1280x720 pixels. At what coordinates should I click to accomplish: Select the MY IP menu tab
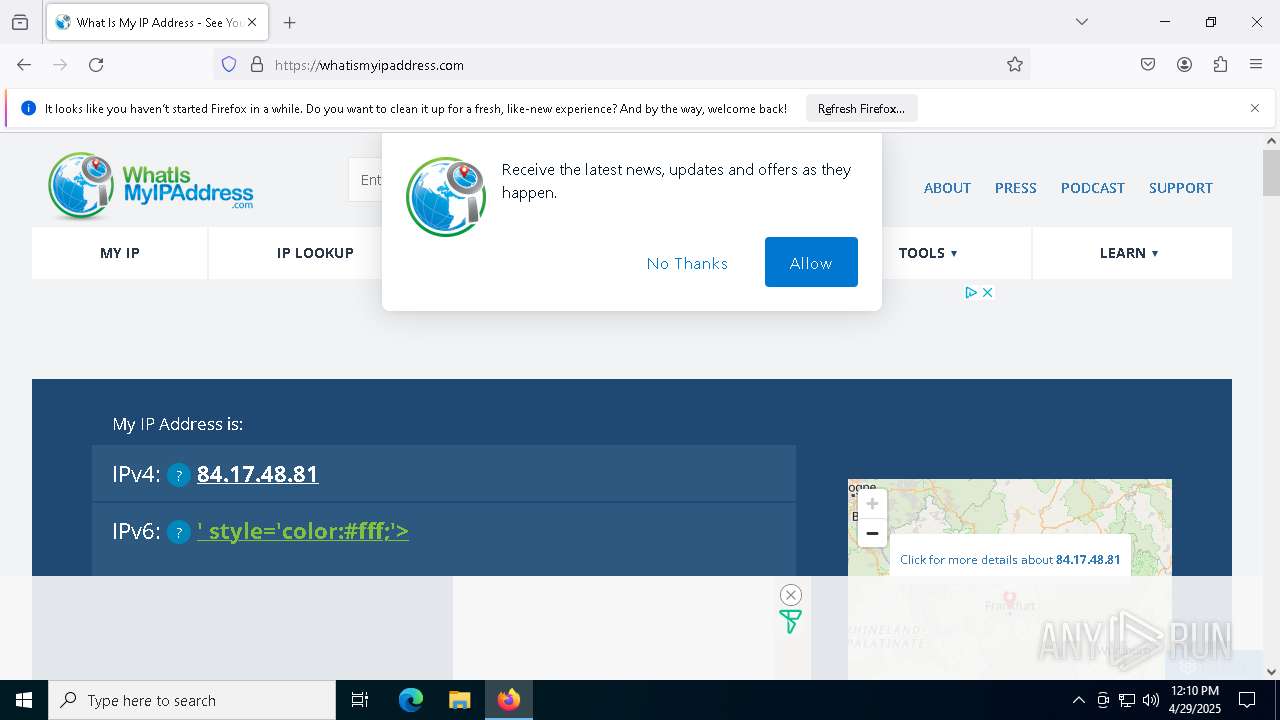(120, 253)
